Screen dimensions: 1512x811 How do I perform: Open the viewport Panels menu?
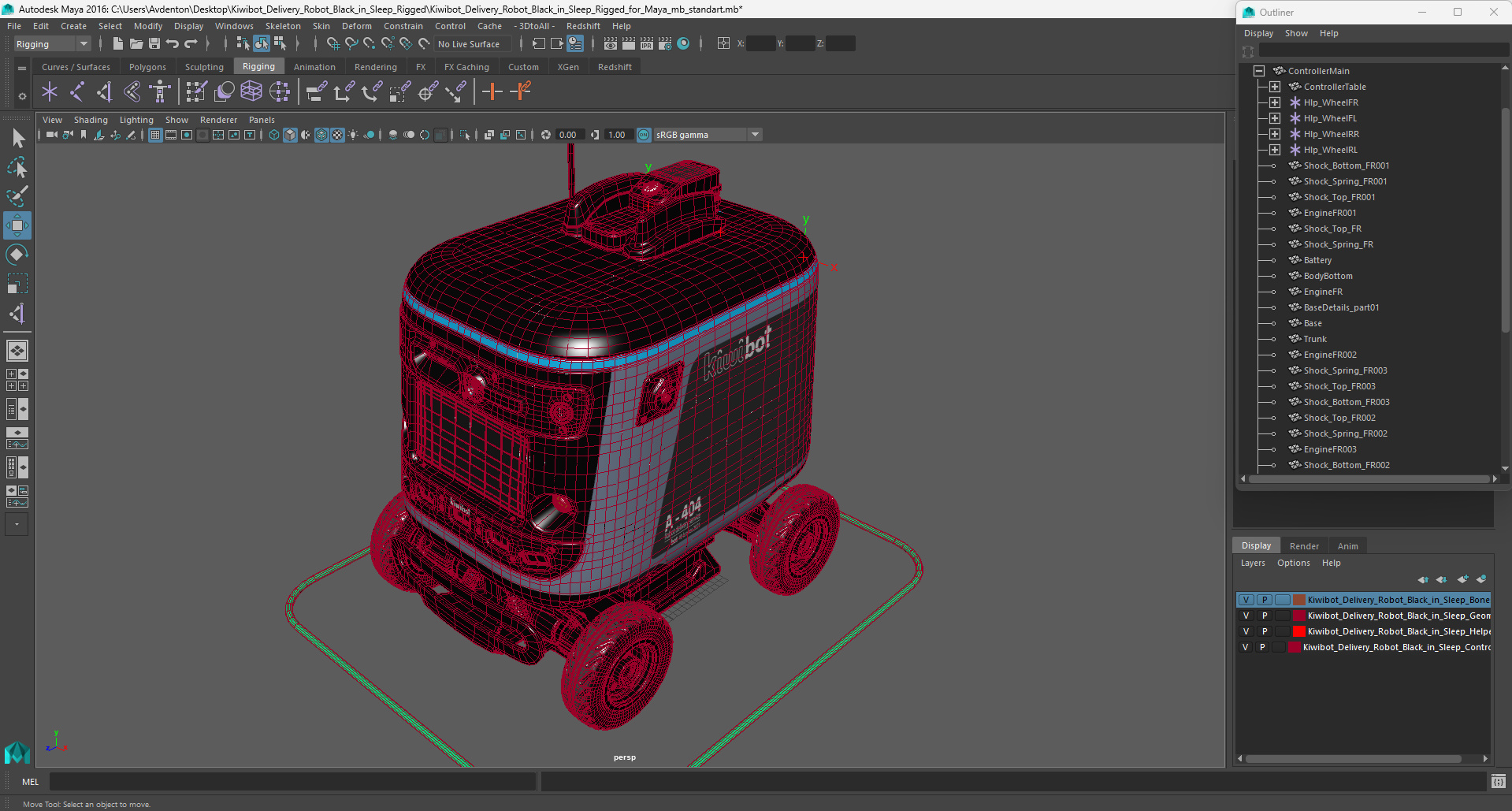point(262,120)
